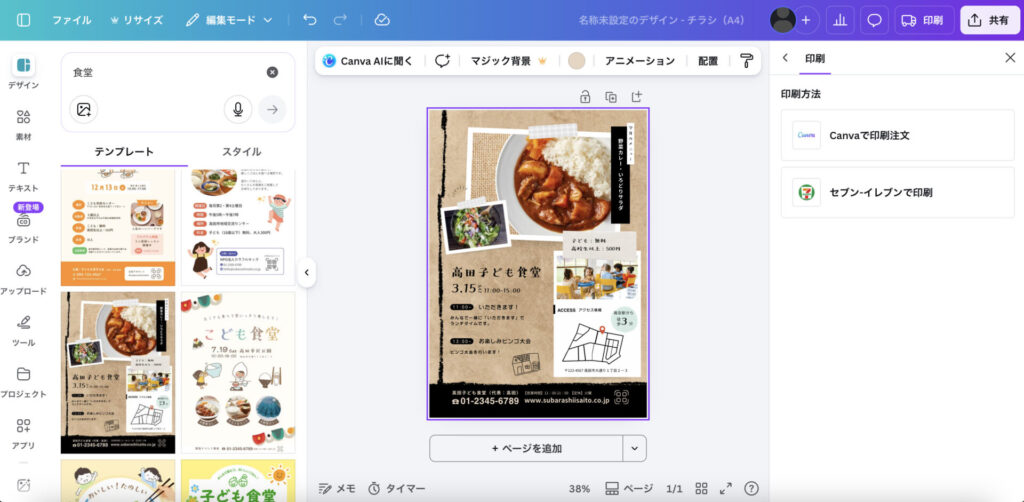Click the paint roller style copy icon
Image resolution: width=1024 pixels, height=502 pixels.
click(x=746, y=61)
